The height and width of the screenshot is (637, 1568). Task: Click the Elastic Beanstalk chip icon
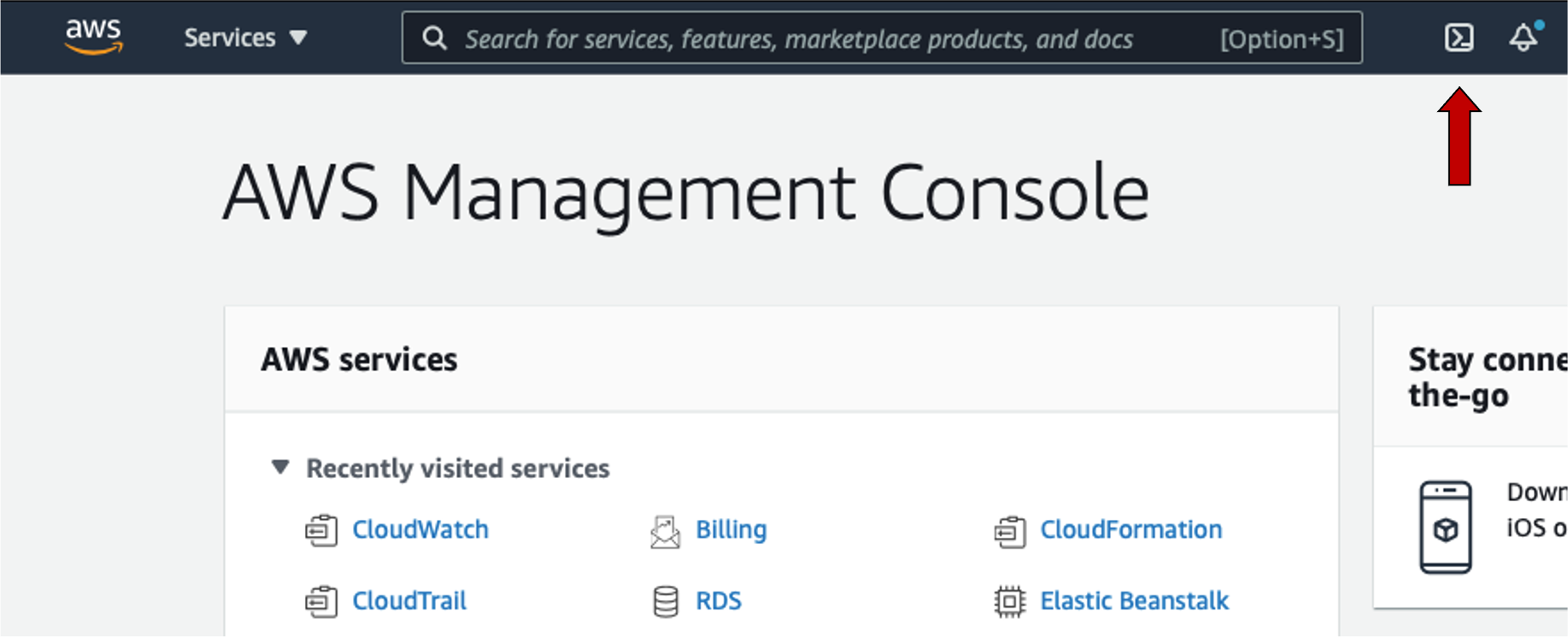pos(1009,602)
